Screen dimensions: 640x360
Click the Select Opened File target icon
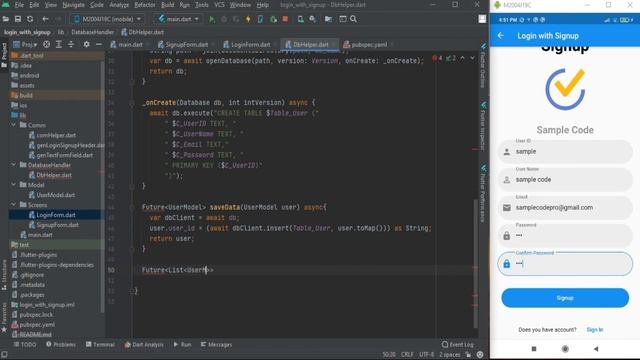point(47,44)
